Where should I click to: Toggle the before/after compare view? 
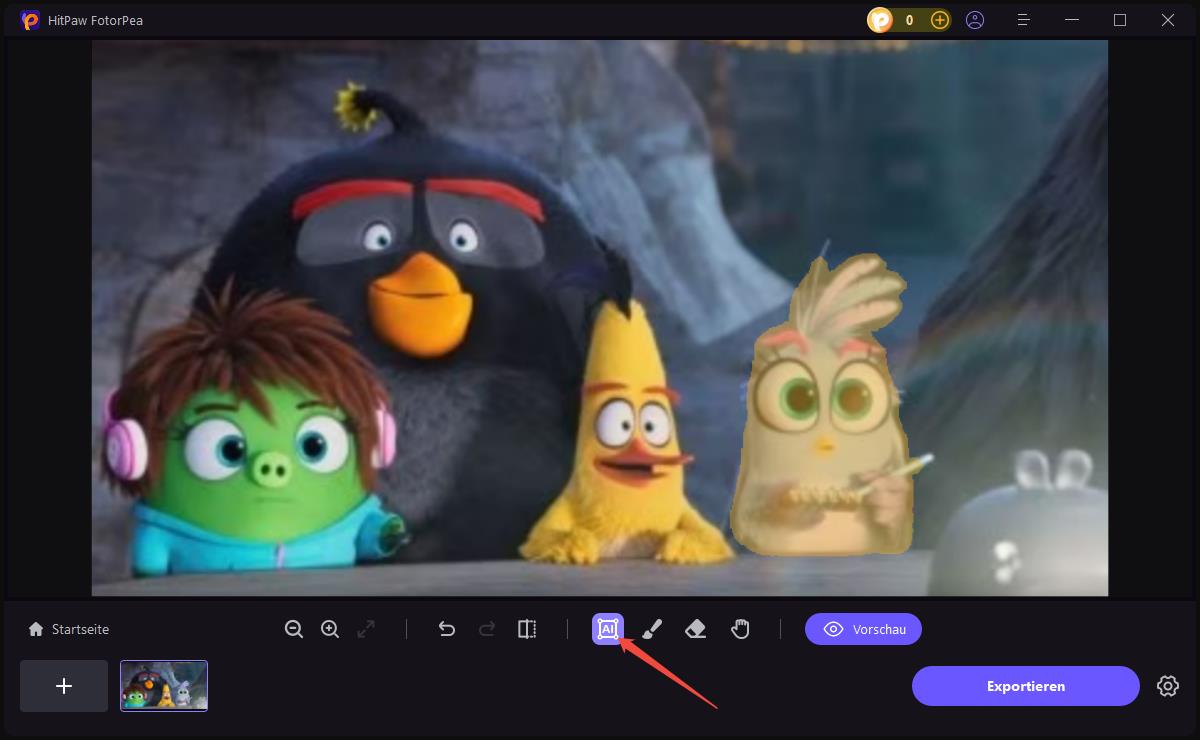527,629
